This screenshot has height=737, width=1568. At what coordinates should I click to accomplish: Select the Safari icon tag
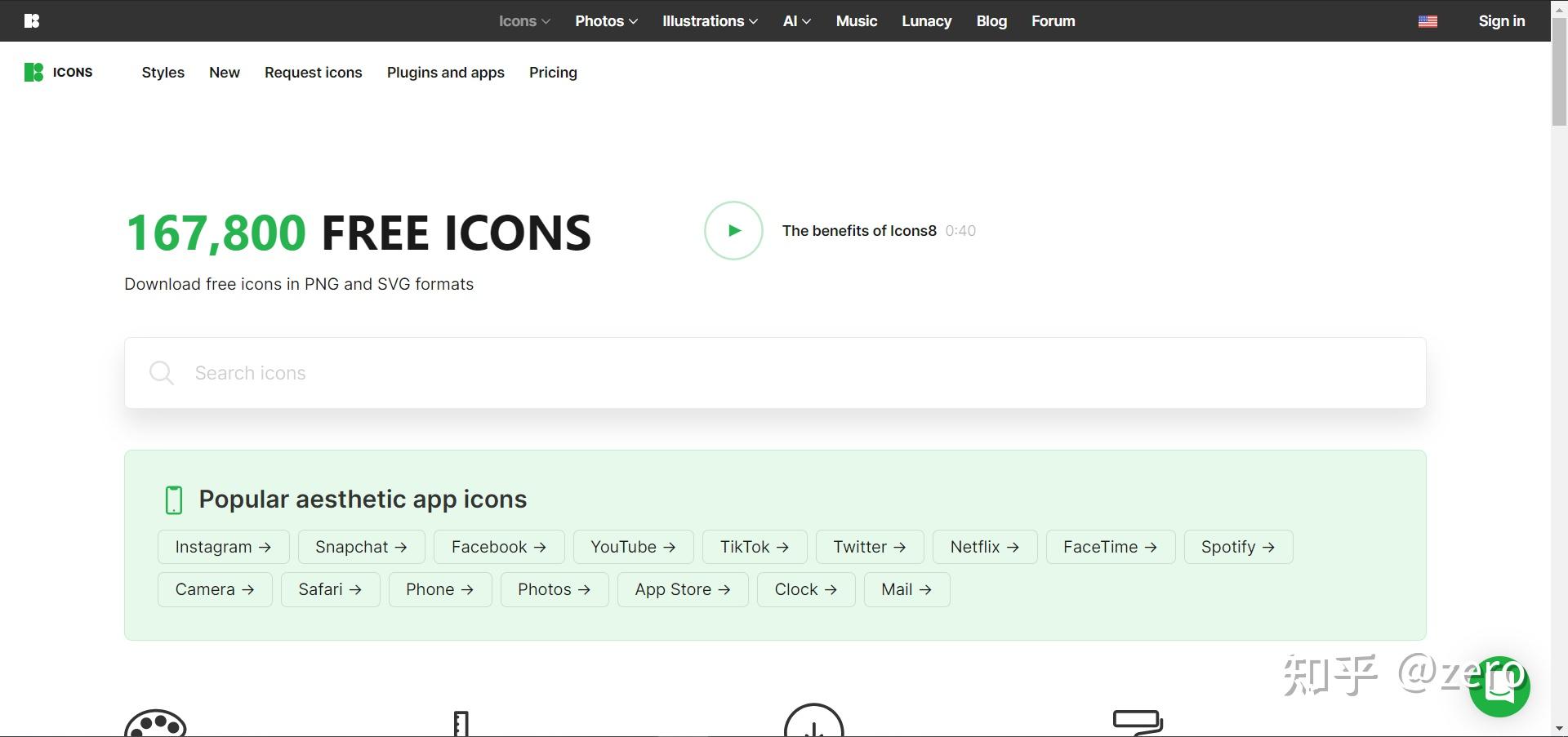(330, 589)
